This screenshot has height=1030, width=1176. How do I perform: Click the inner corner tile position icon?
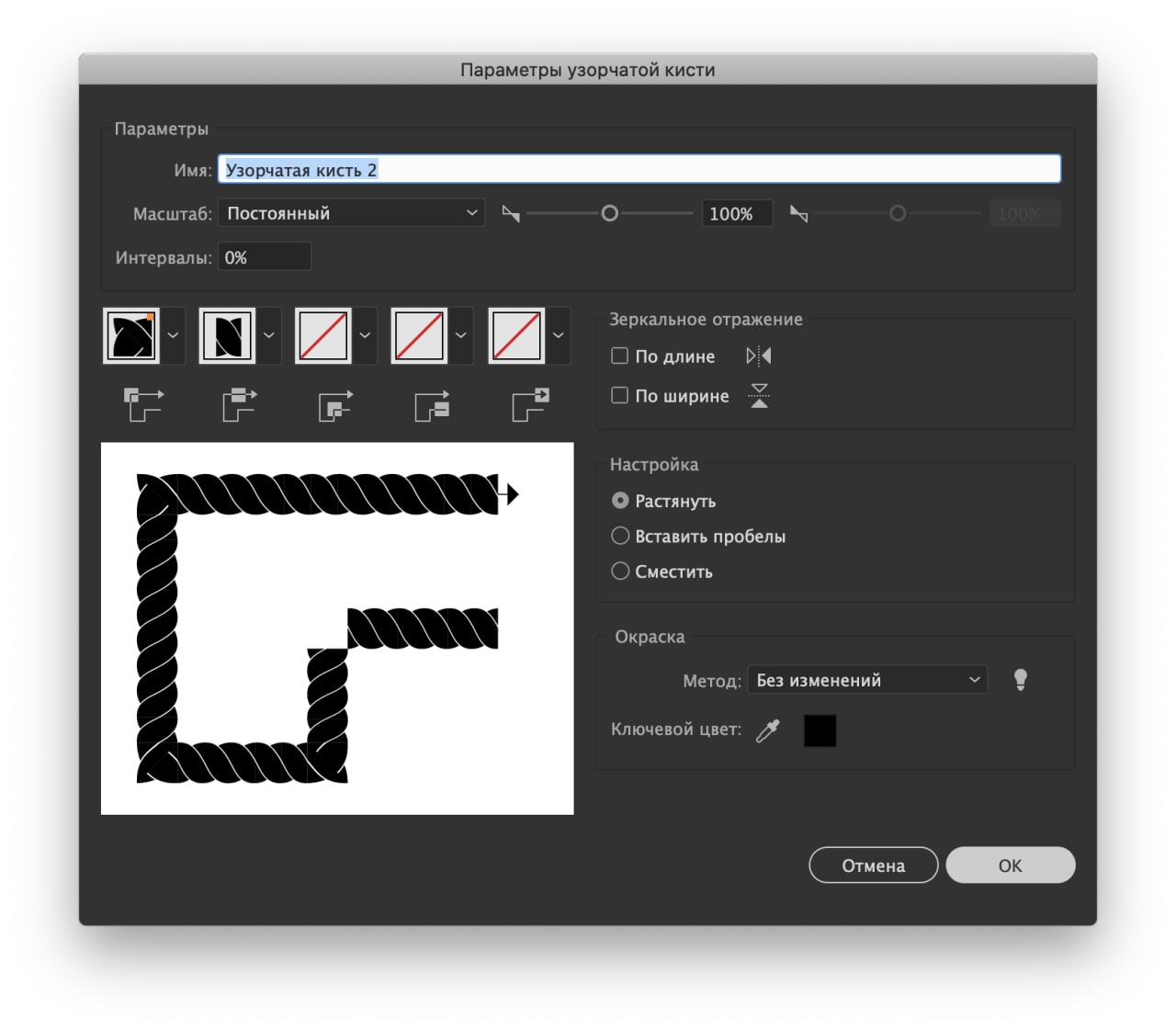pyautogui.click(x=335, y=404)
